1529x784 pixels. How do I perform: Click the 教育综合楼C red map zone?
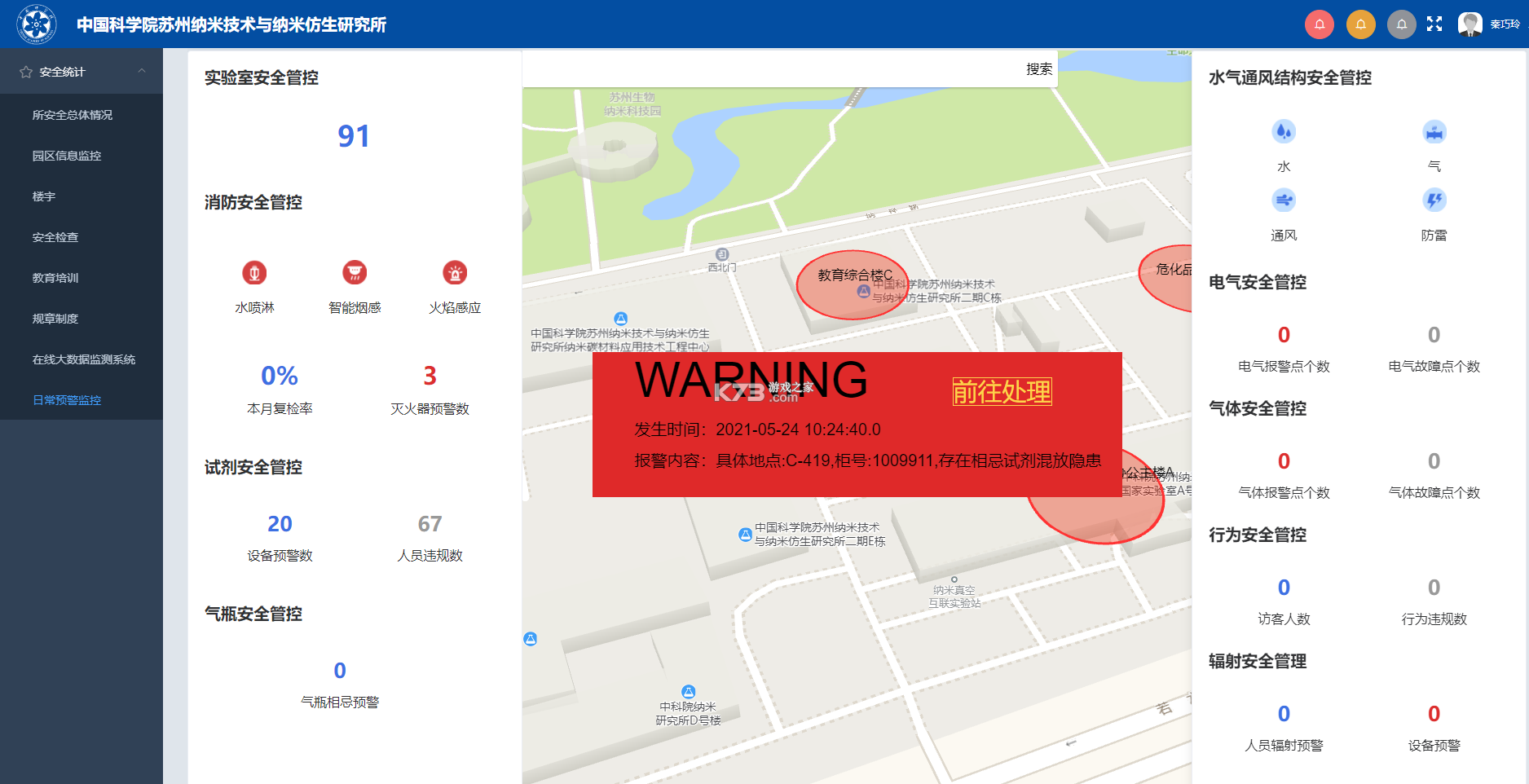click(852, 284)
